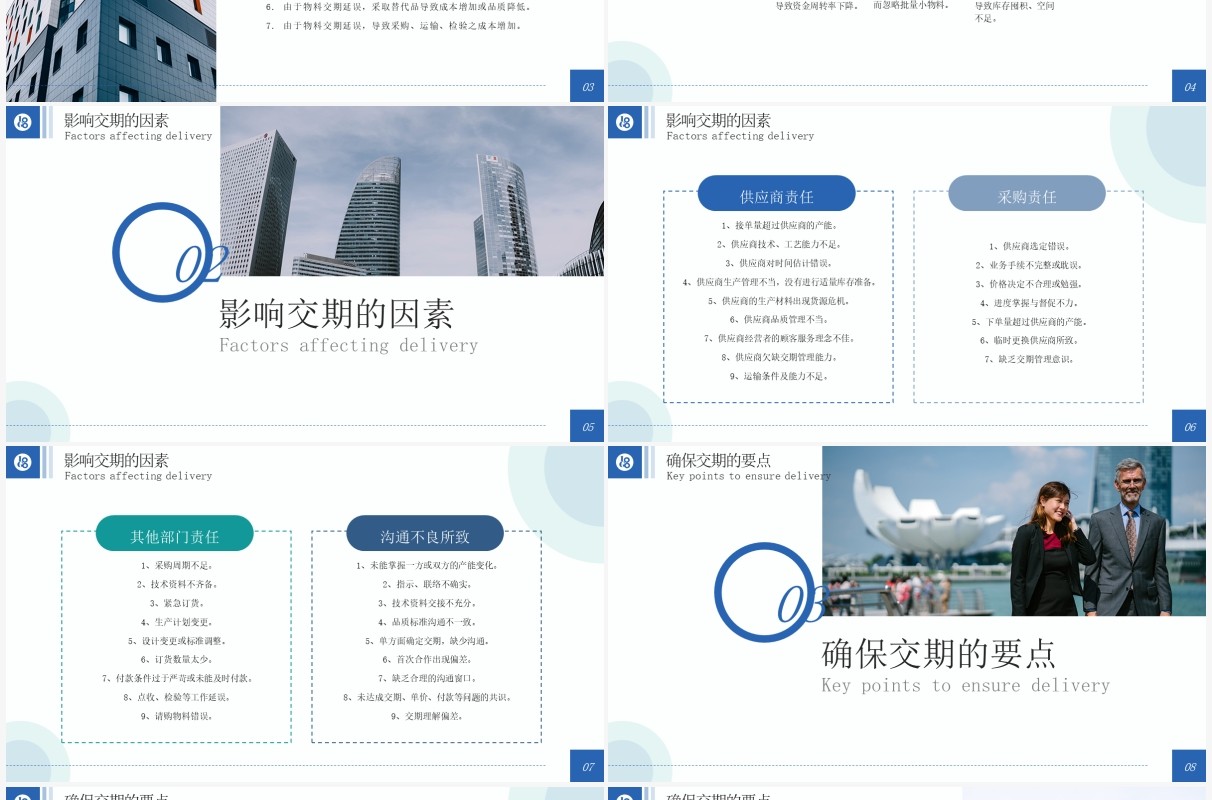Screen dimensions: 1212x800
Task: Click the logo icon on slide 08
Action: point(625,462)
